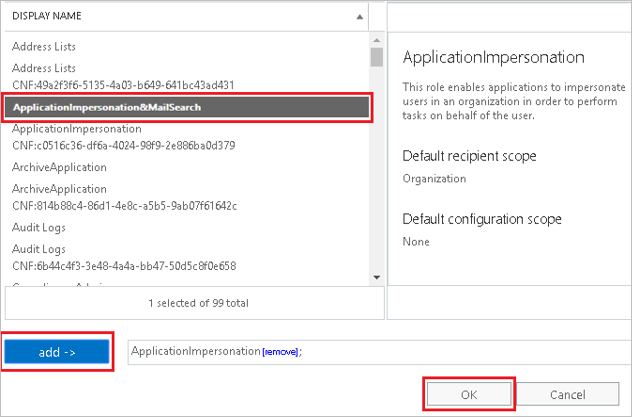Confirm the selection with the OK button

[469, 395]
